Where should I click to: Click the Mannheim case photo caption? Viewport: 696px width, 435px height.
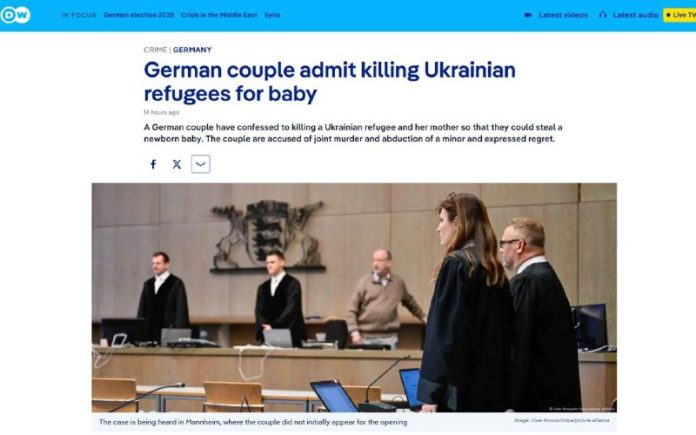pos(253,422)
